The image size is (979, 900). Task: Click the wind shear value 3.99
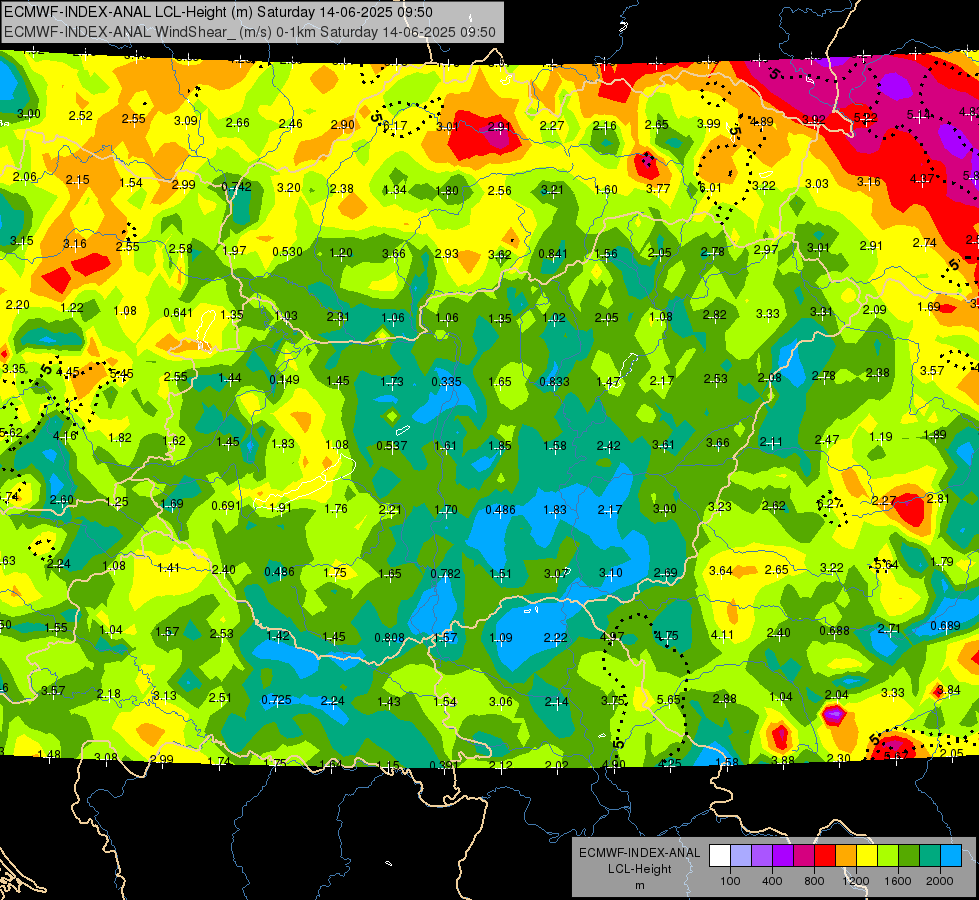point(709,124)
